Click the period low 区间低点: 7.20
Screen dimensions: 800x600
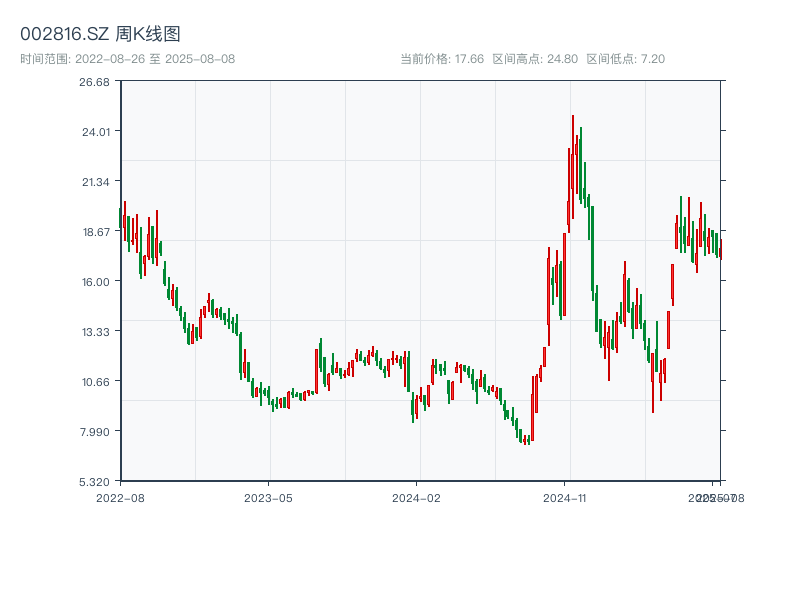tap(626, 59)
